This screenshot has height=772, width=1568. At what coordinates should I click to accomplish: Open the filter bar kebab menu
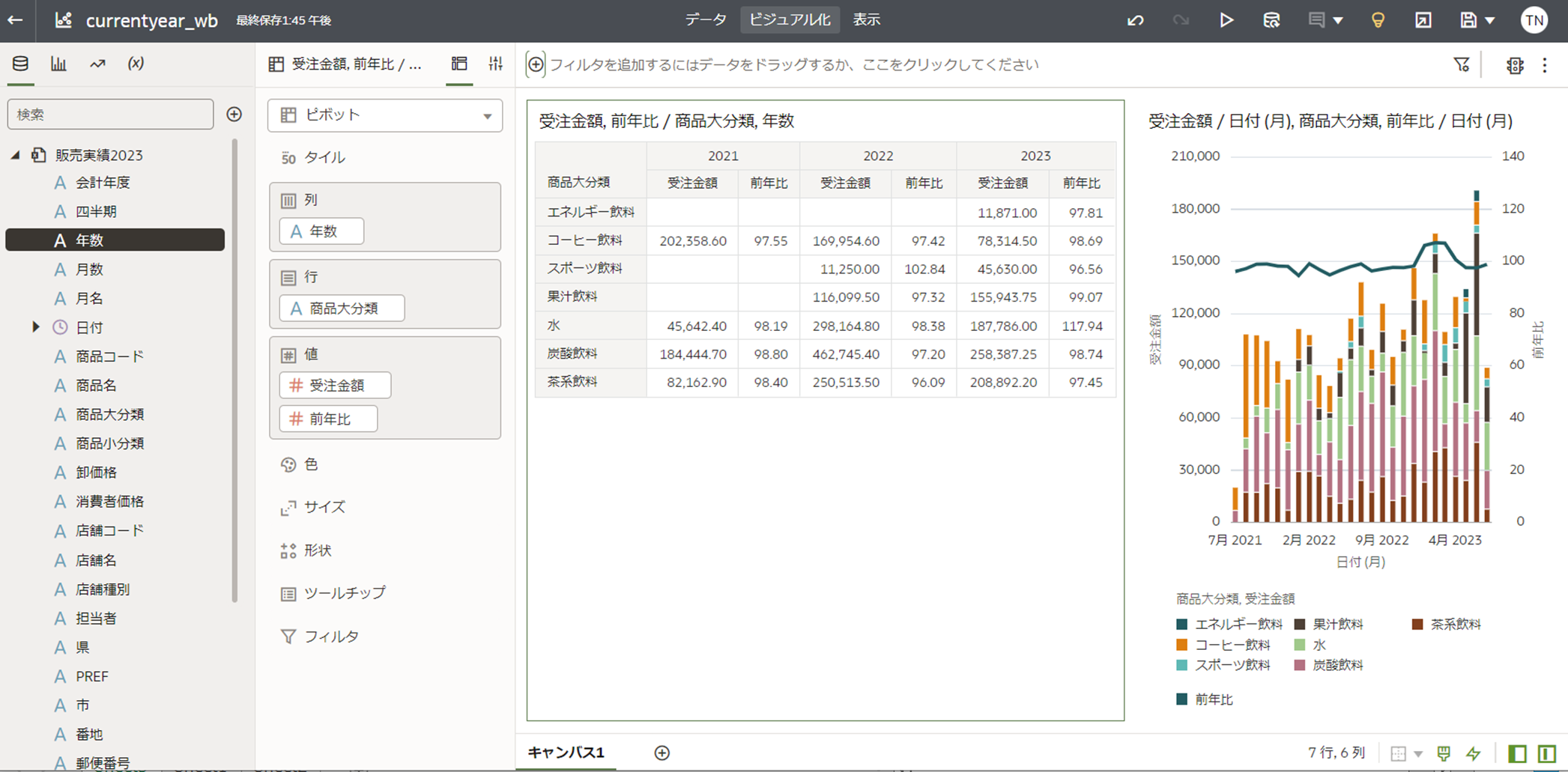pyautogui.click(x=1545, y=64)
